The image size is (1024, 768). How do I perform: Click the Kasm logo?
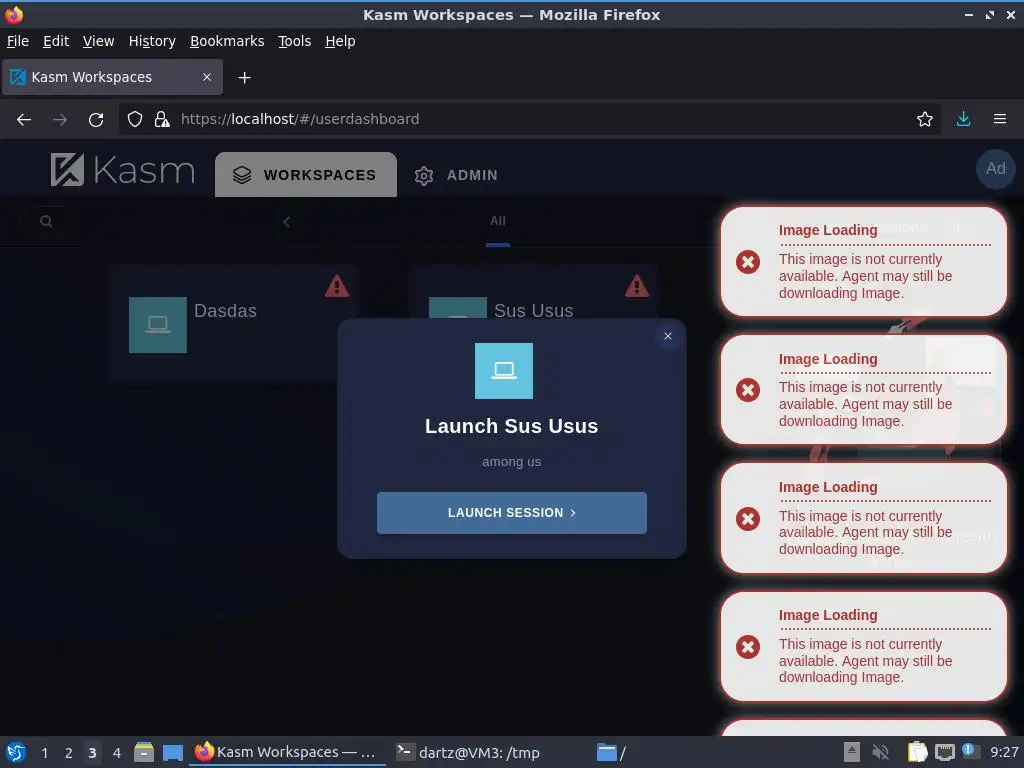click(123, 170)
